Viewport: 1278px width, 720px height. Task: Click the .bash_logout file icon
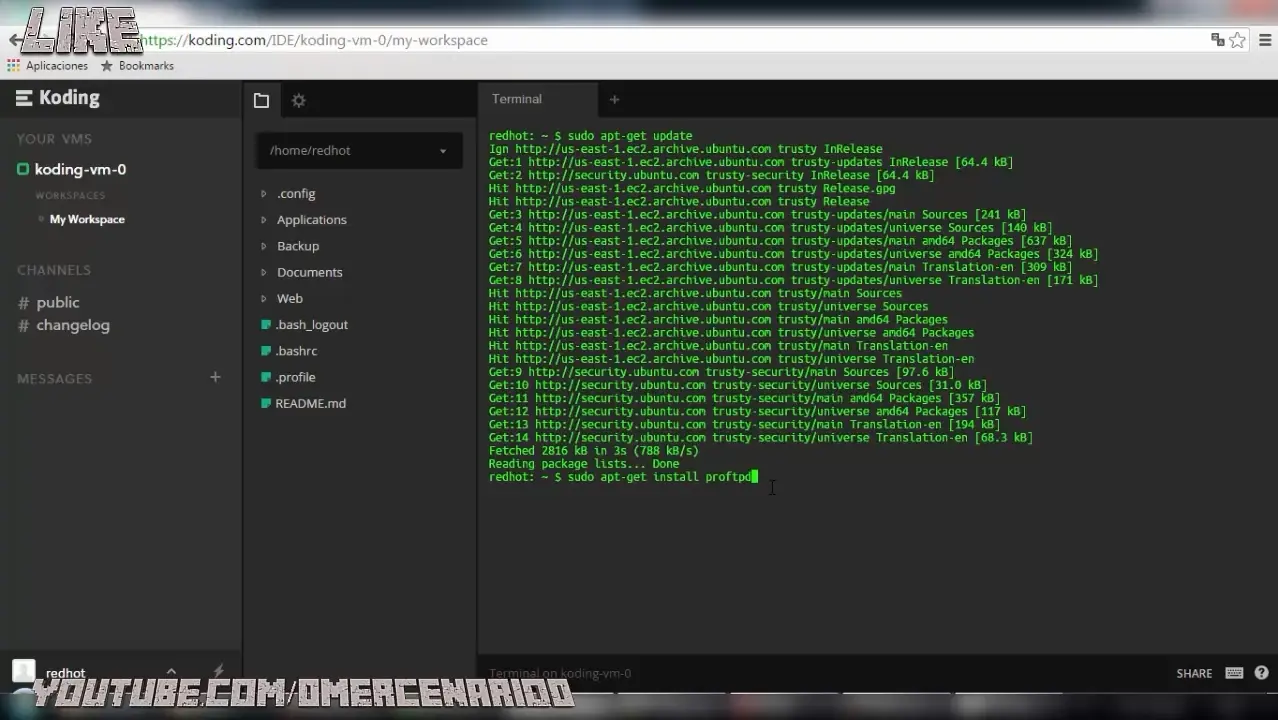click(266, 324)
